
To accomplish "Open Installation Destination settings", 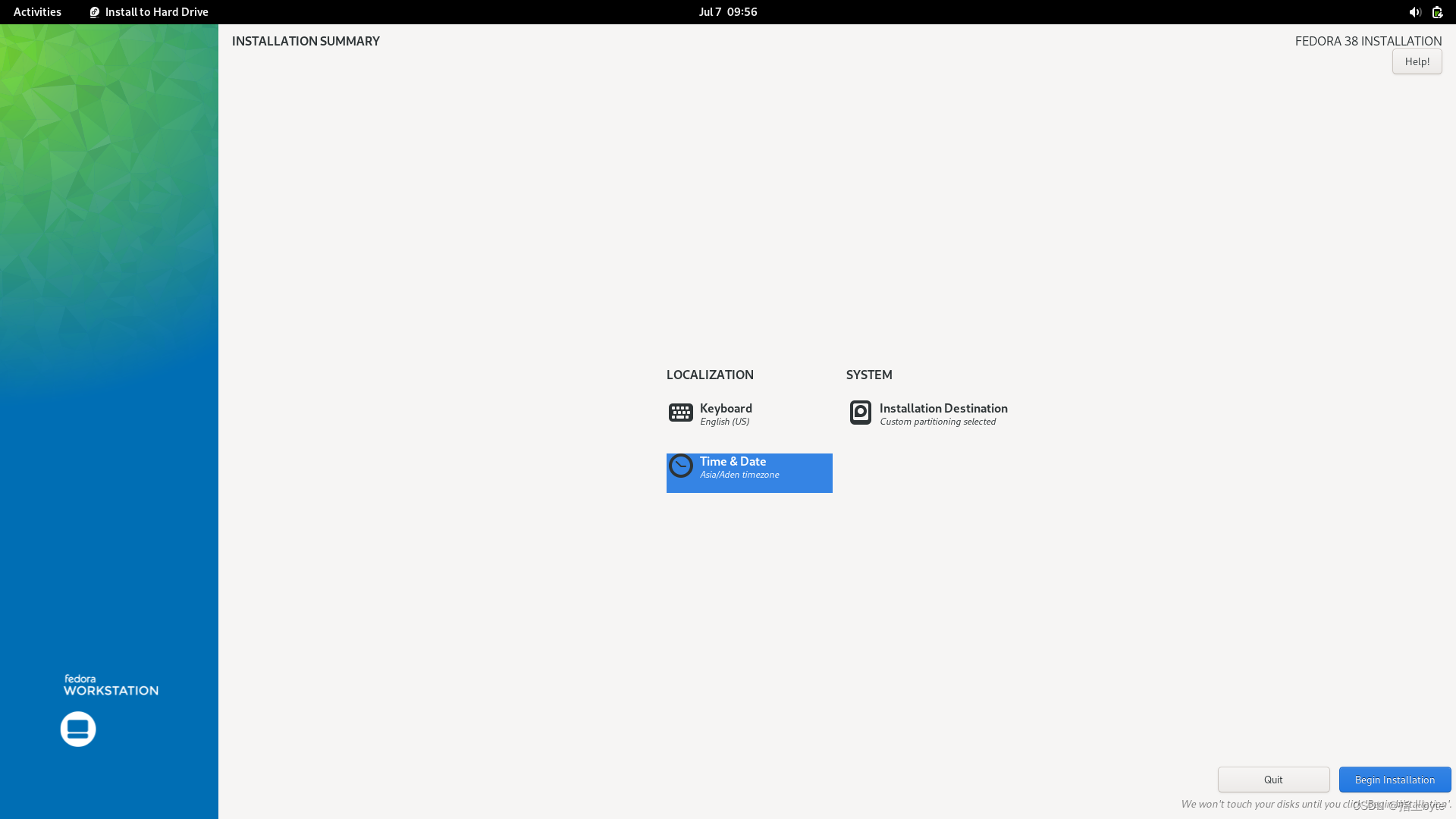I will click(943, 409).
